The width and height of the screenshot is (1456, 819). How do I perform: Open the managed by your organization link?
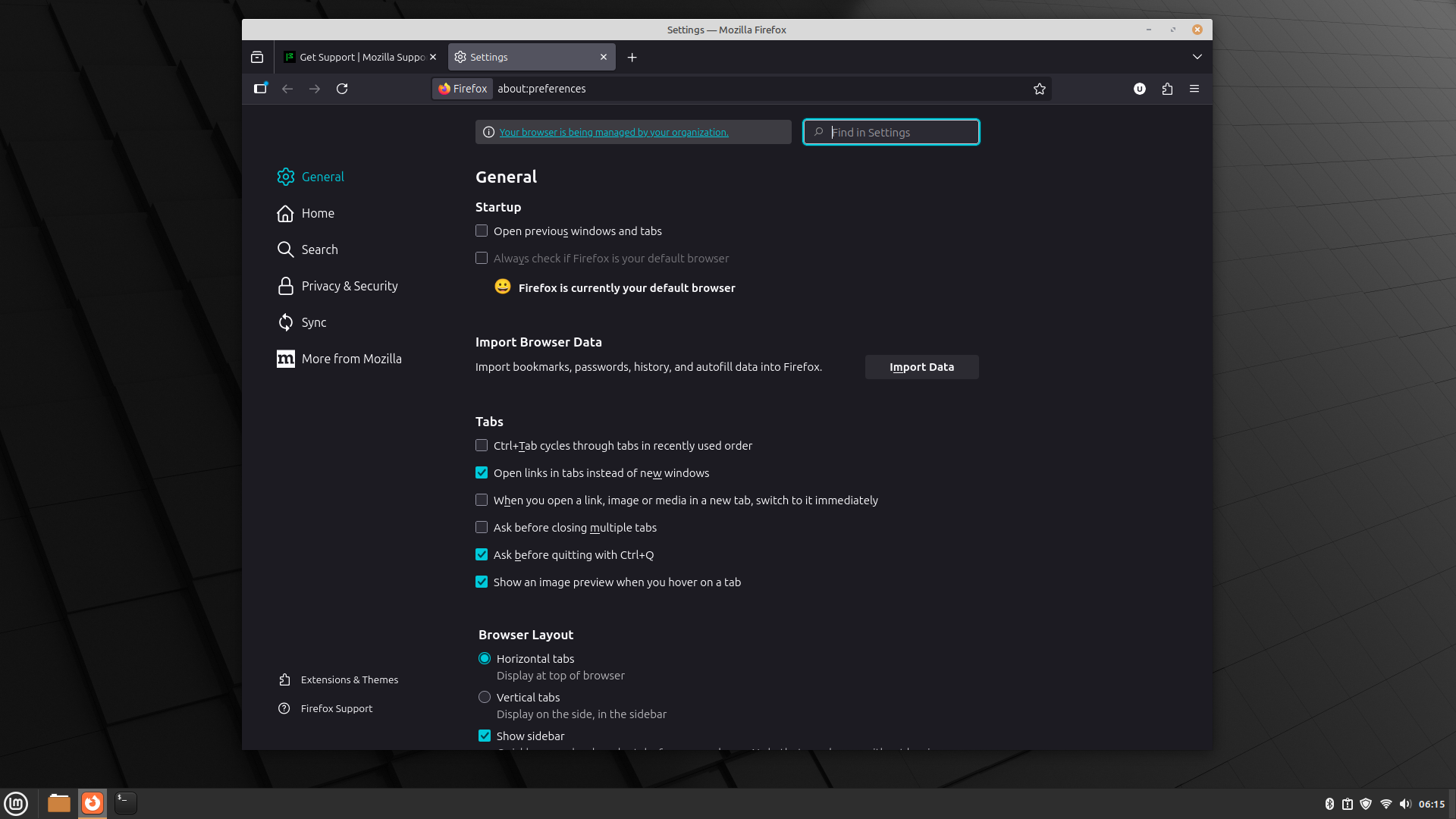click(x=613, y=132)
